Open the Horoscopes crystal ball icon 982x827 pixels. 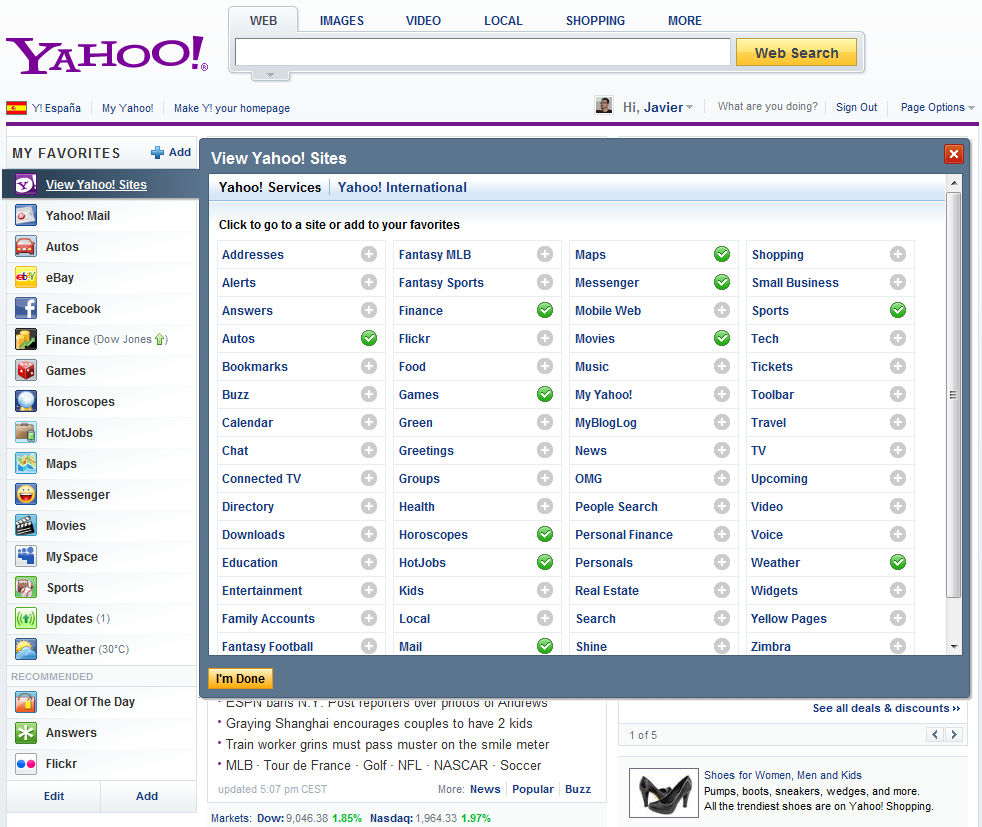[x=26, y=401]
